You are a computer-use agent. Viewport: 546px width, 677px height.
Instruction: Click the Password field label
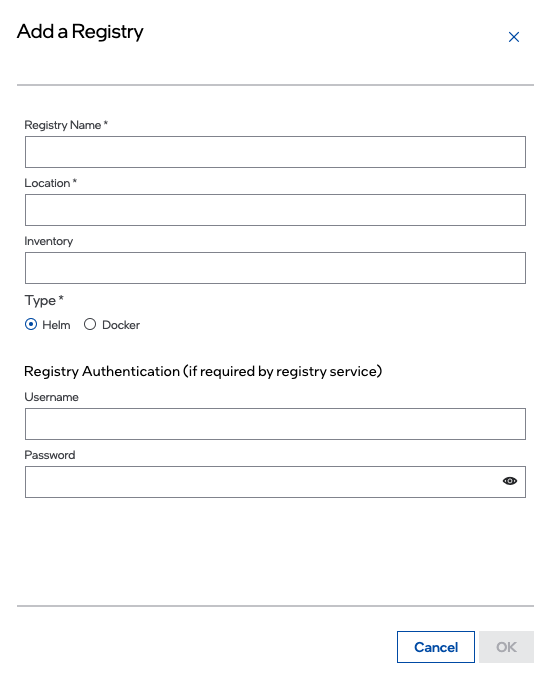pos(50,455)
